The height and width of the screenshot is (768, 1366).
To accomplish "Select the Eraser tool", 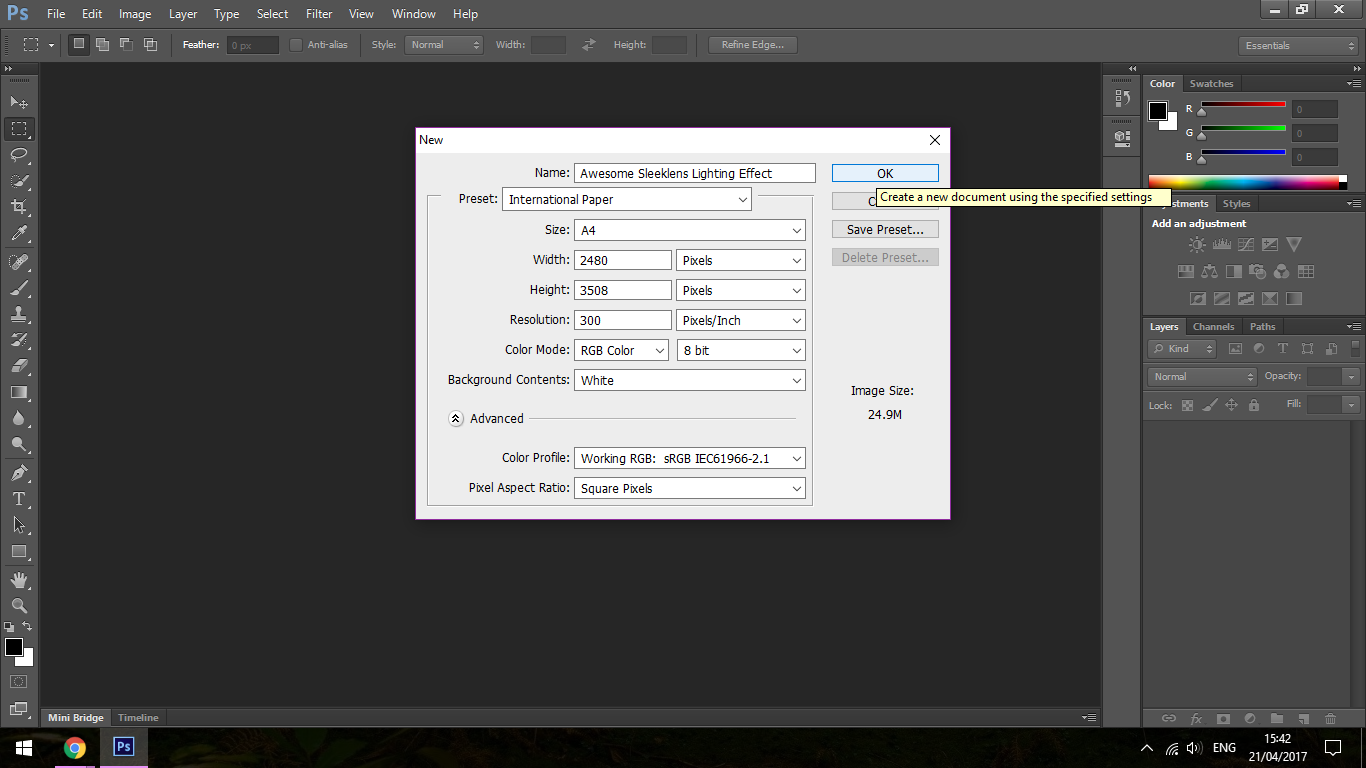I will click(x=19, y=366).
